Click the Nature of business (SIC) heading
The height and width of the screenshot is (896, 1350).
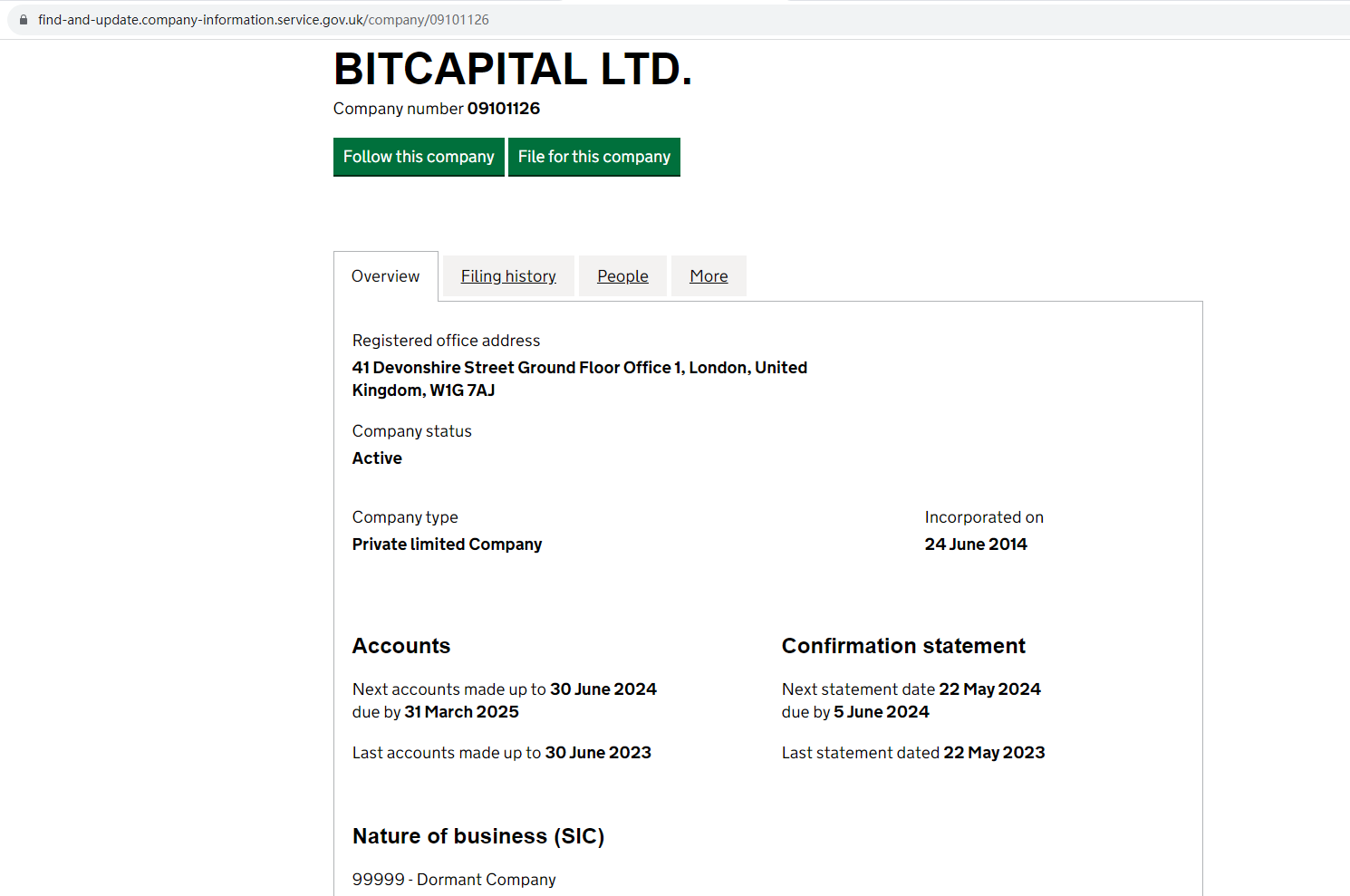(478, 836)
